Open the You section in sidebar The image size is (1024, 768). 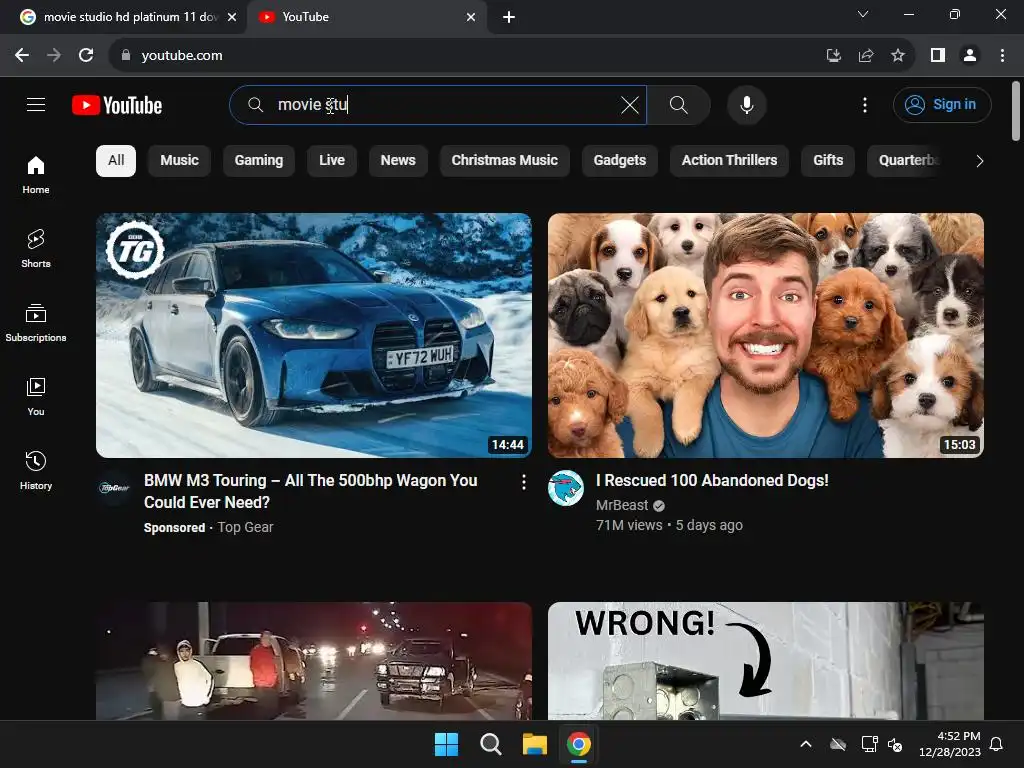click(36, 396)
